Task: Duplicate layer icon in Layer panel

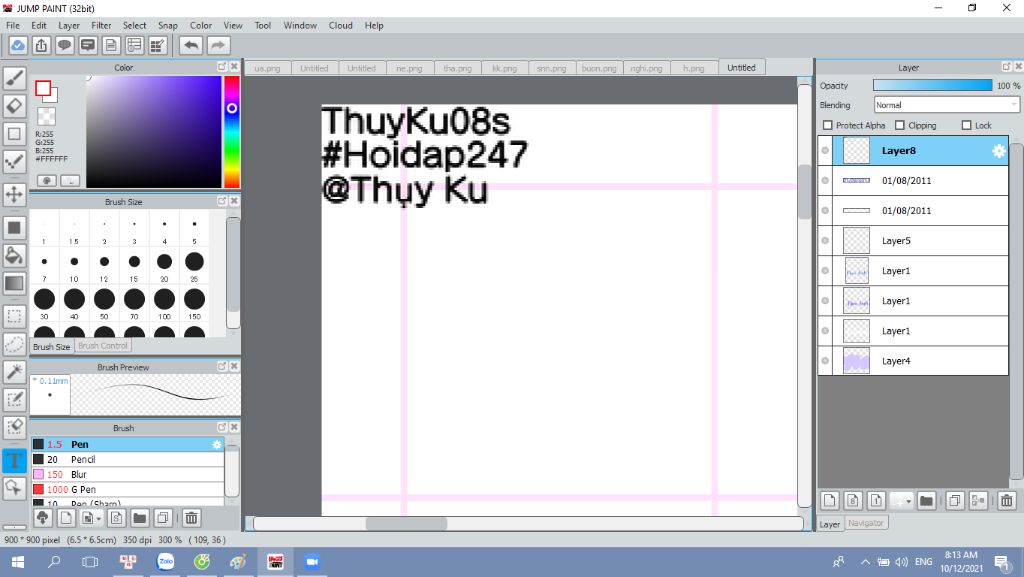Action: (954, 501)
